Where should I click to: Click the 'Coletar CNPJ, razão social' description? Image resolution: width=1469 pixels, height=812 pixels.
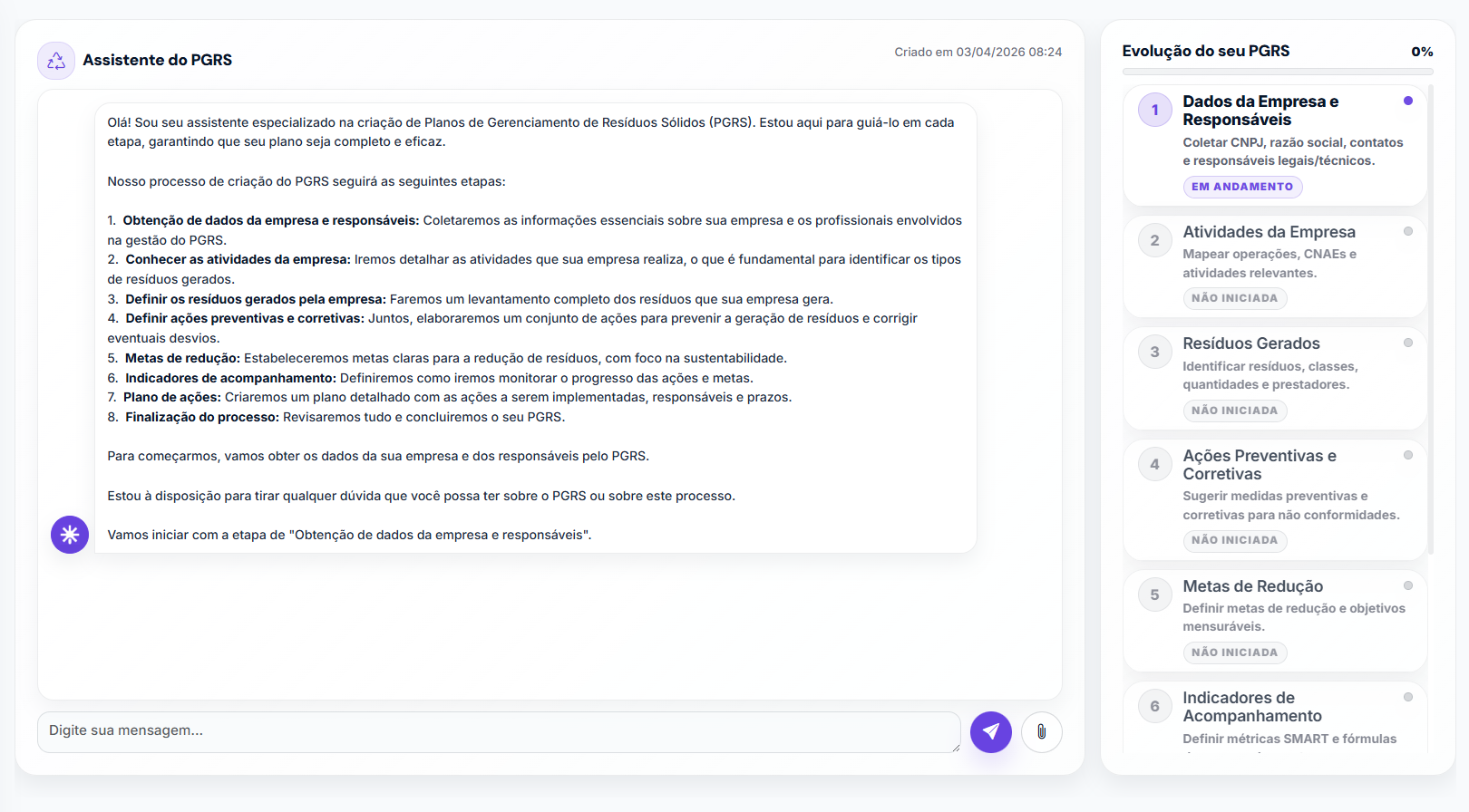1292,151
